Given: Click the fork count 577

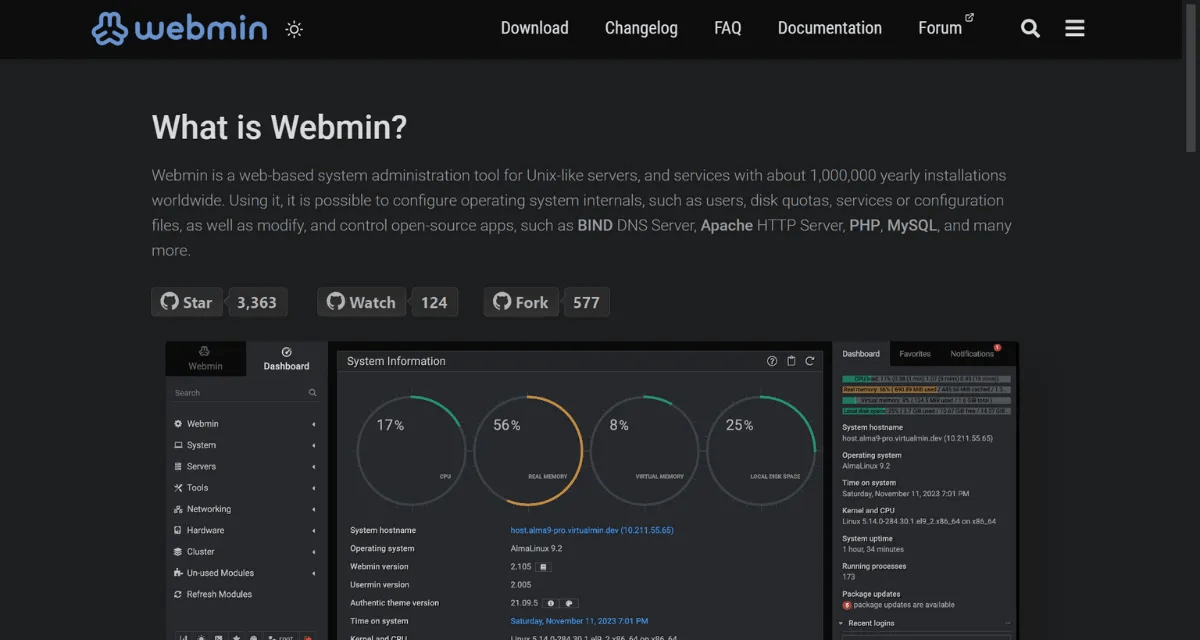Looking at the screenshot, I should coord(586,302).
